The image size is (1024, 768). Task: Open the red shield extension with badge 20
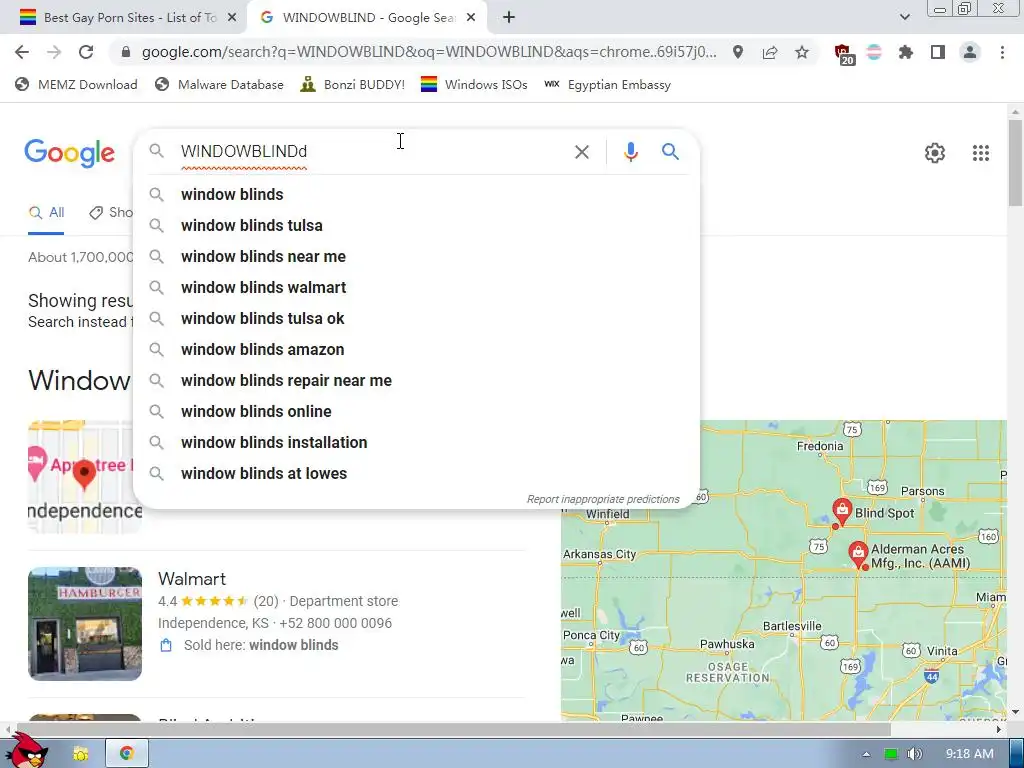844,54
